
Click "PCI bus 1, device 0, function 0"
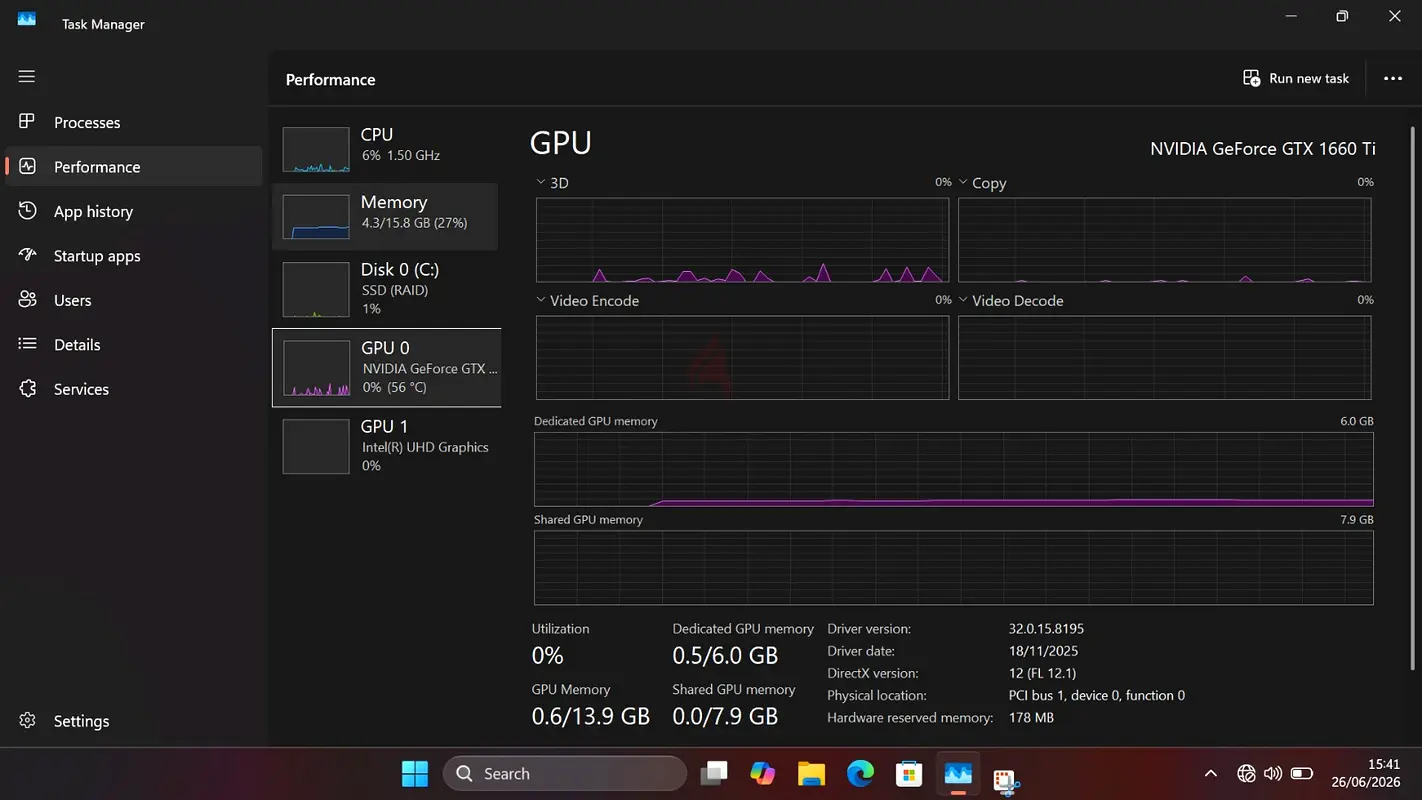pos(1097,695)
